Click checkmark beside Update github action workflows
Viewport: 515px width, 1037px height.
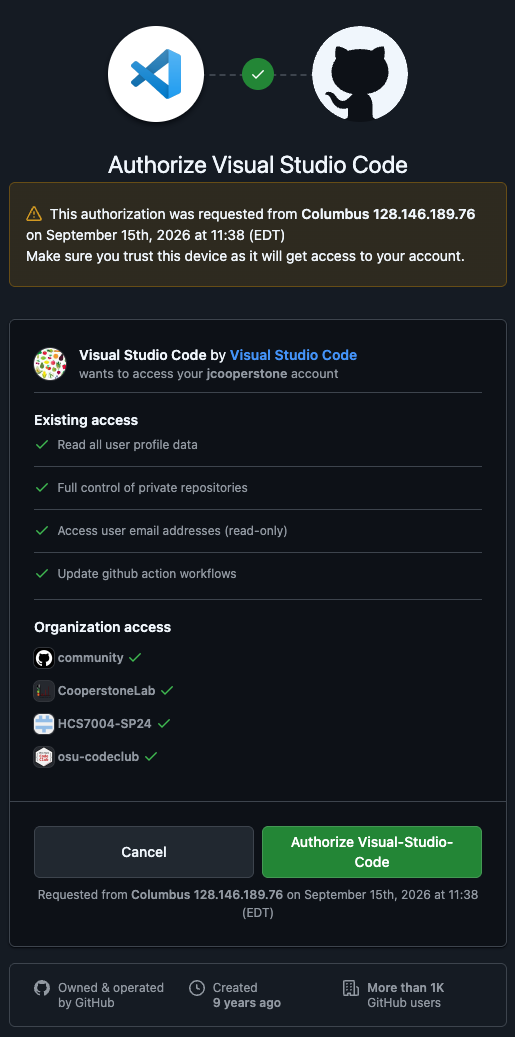(42, 573)
